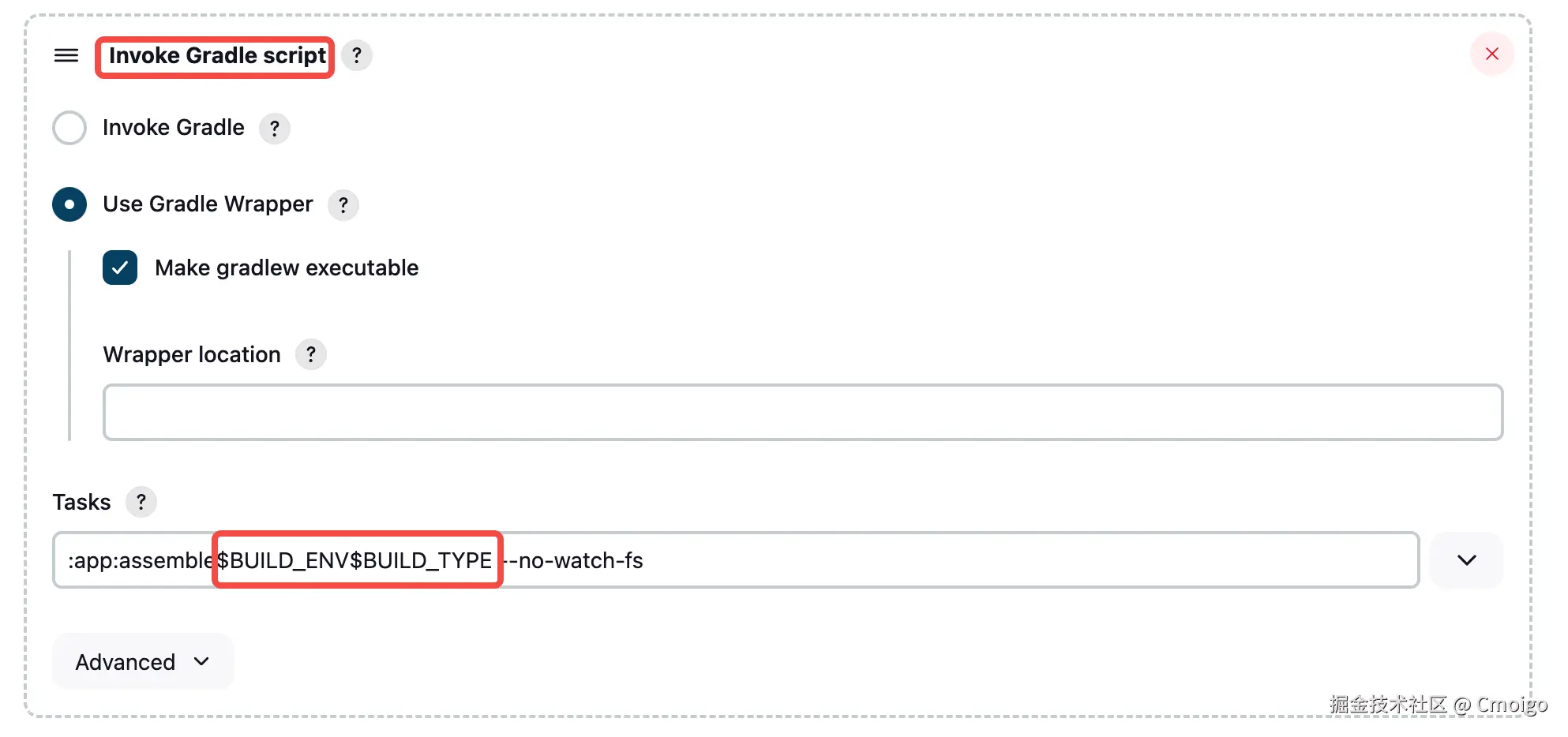Open help for Invoke Gradle script heading
This screenshot has height=737, width=1568.
[357, 55]
